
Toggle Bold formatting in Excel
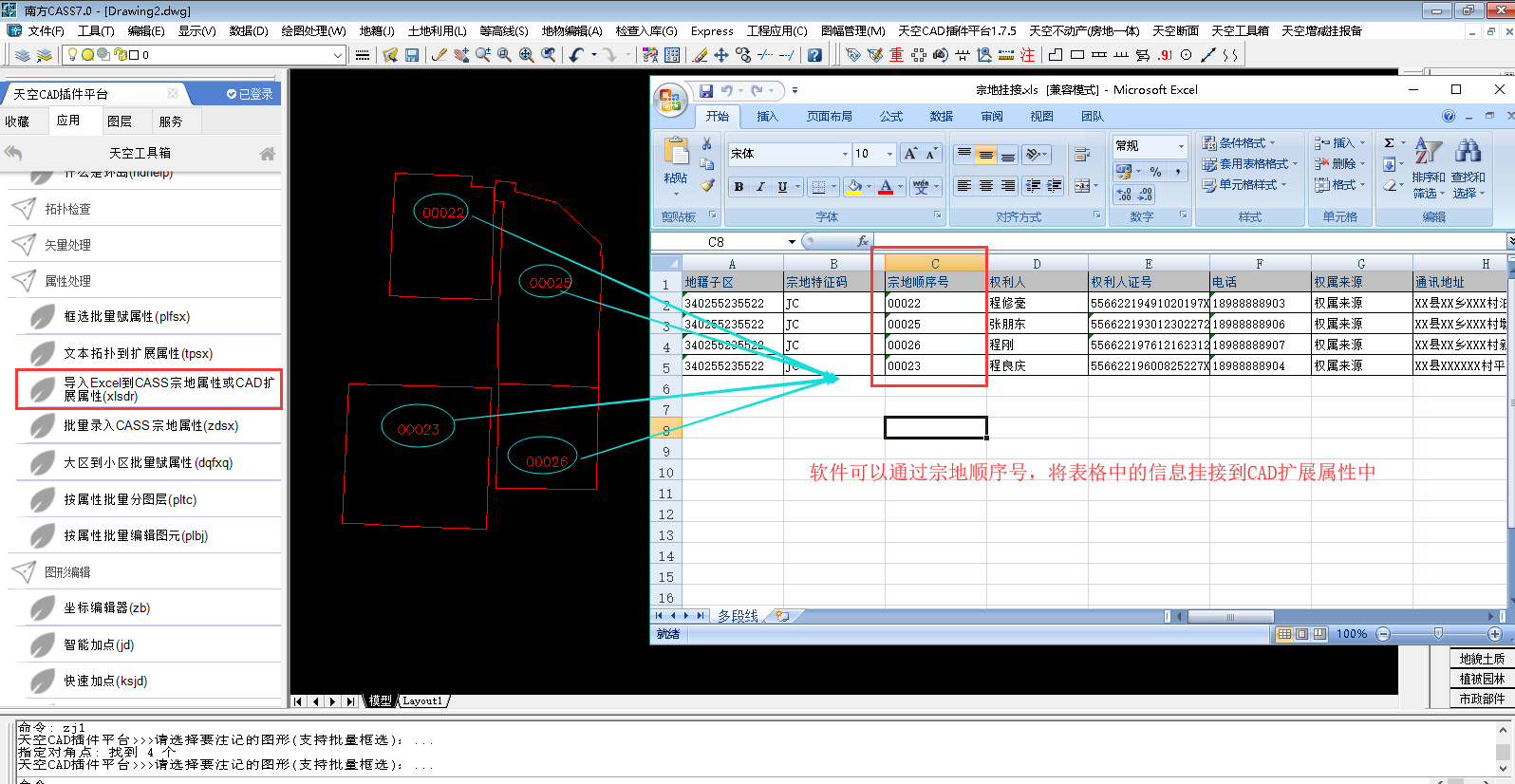(739, 187)
